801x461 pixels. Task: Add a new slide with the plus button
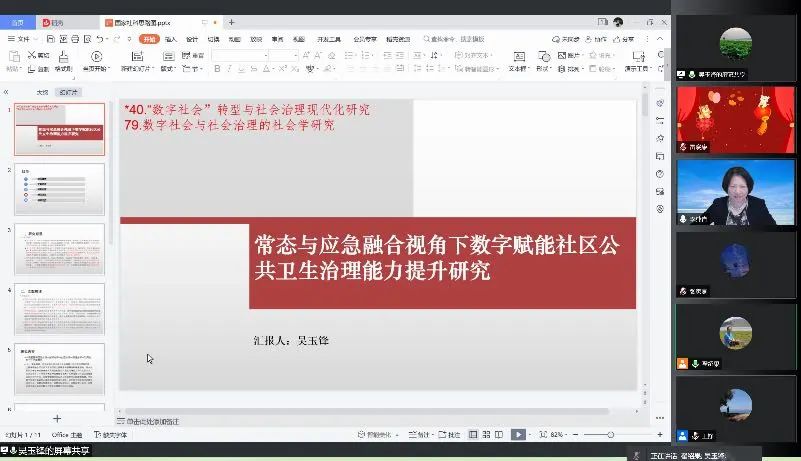point(57,418)
